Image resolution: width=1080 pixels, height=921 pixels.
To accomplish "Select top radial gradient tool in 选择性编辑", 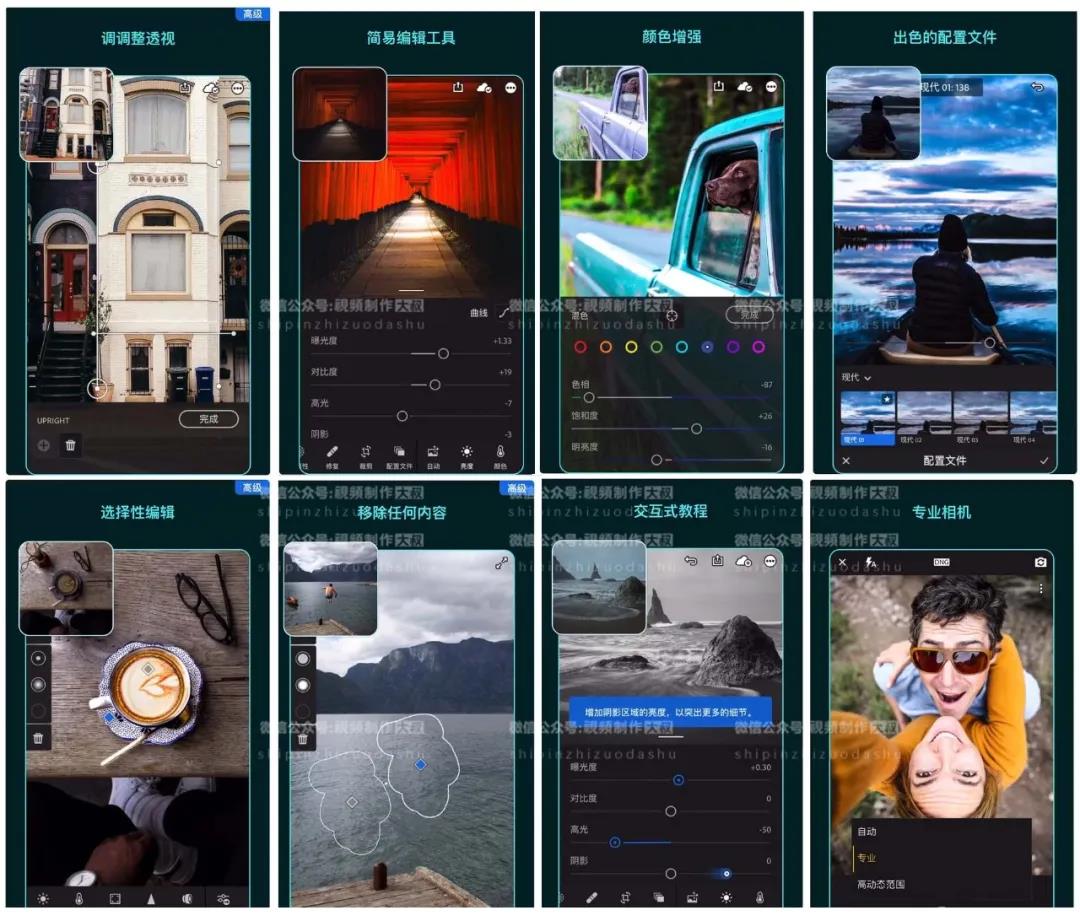I will pos(38,659).
